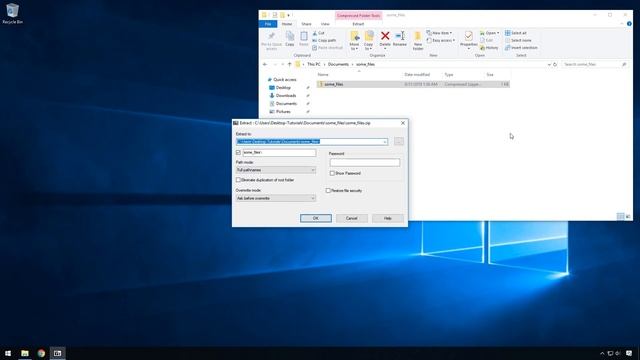The width and height of the screenshot is (640, 360).
Task: Click Documents in the address breadcrumb
Action: click(x=338, y=64)
